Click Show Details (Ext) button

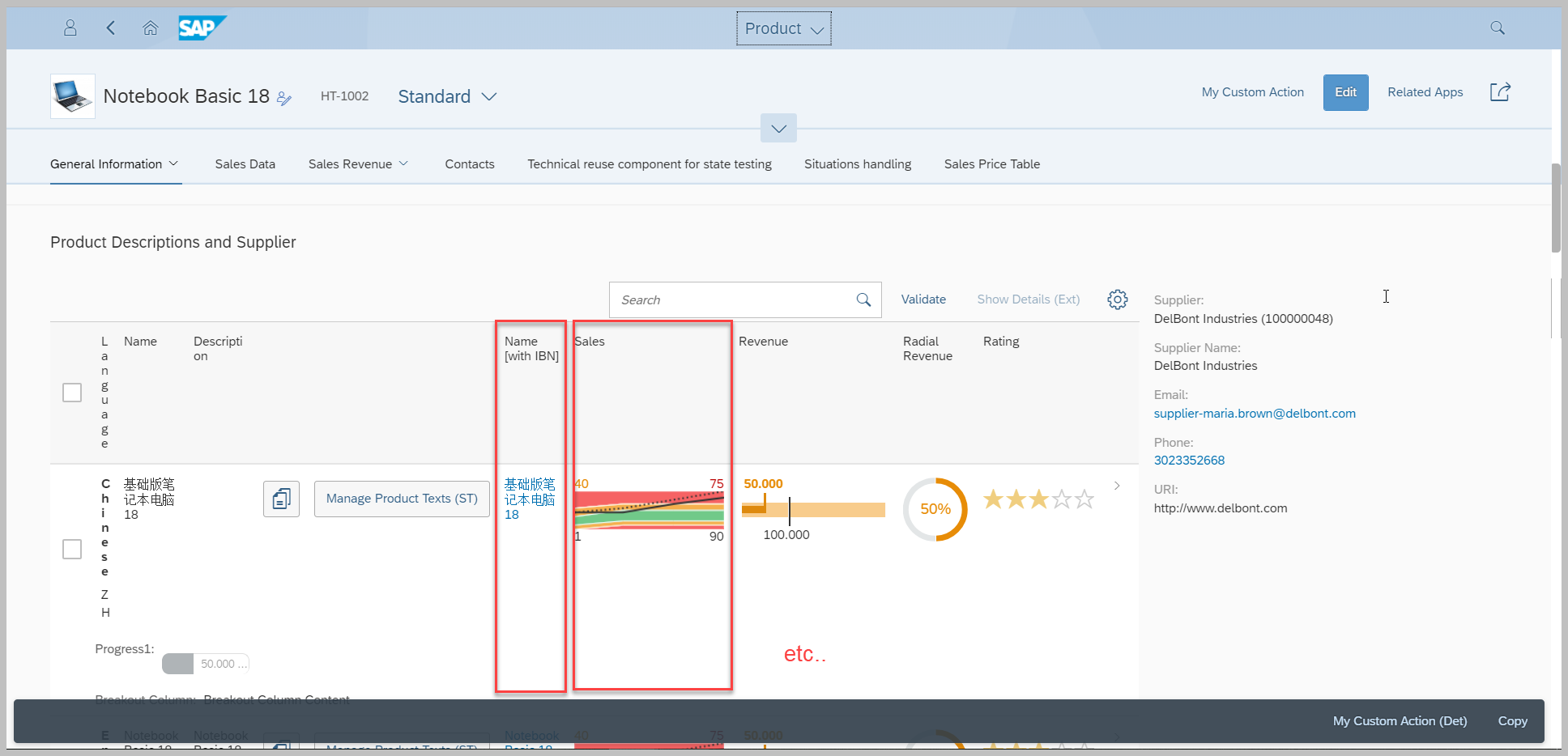pos(1029,299)
